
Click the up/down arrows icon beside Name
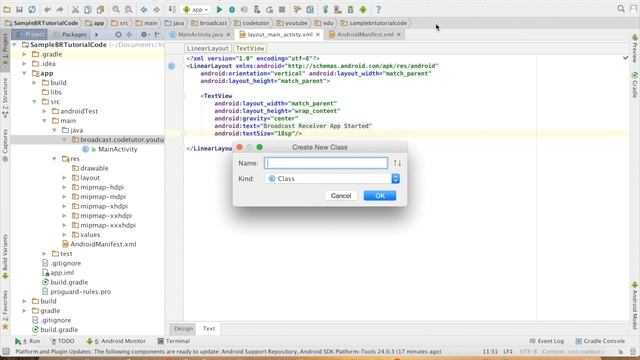tap(397, 163)
